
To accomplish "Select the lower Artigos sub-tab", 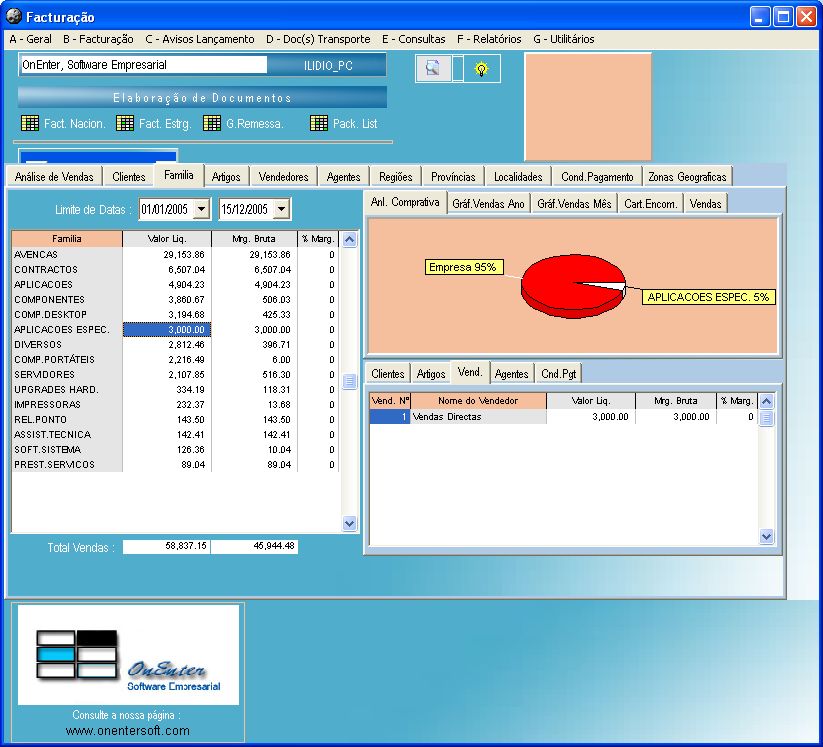I will click(431, 374).
